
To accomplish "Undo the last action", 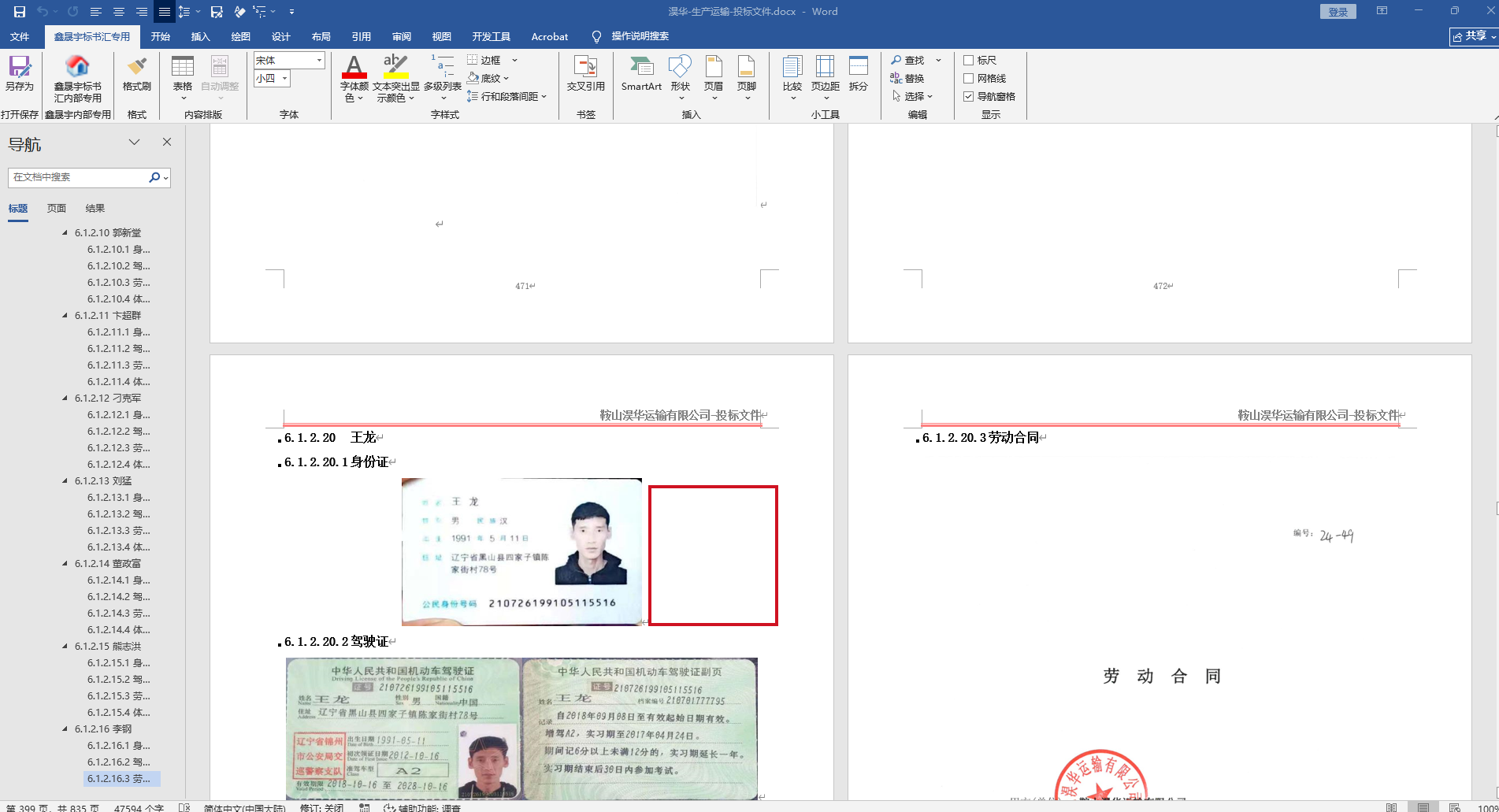I will [x=43, y=12].
